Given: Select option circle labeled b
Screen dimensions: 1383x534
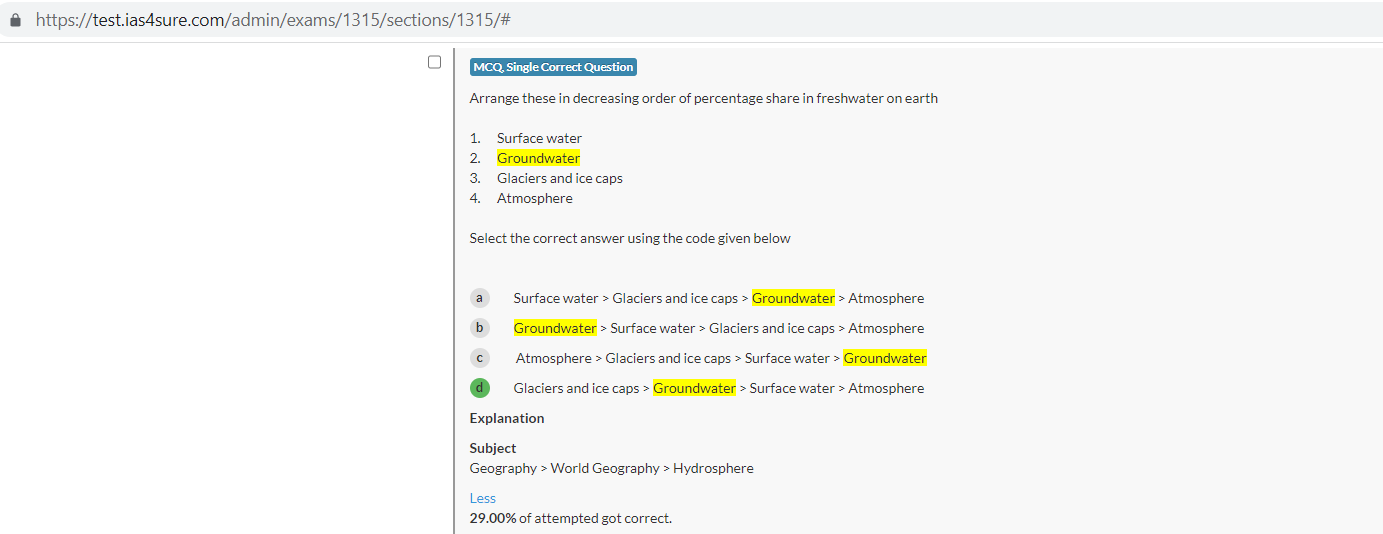Looking at the screenshot, I should (x=480, y=328).
